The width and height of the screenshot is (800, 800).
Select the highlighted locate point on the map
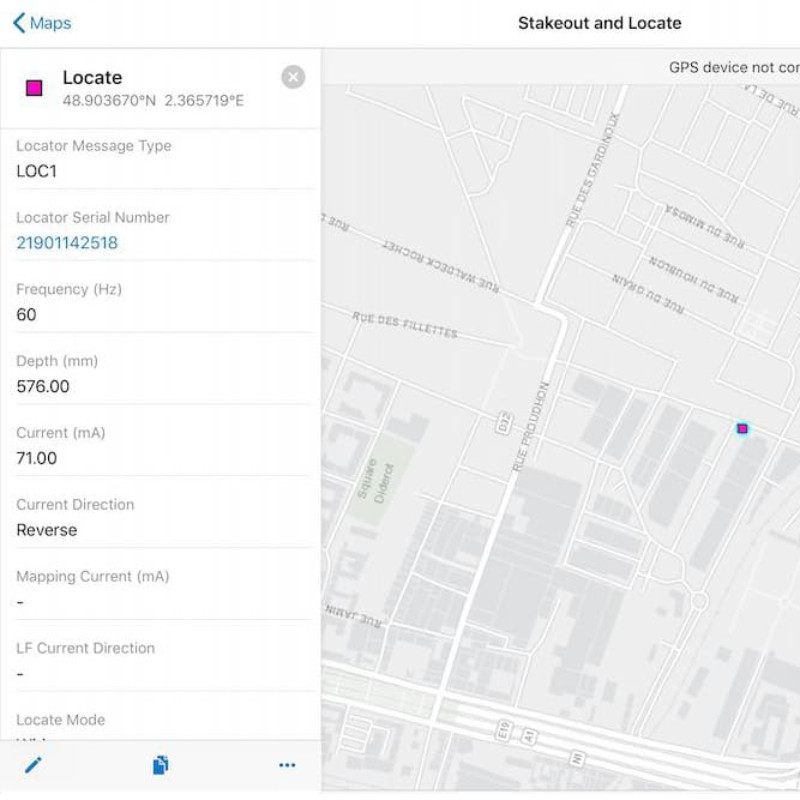pyautogui.click(x=742, y=428)
